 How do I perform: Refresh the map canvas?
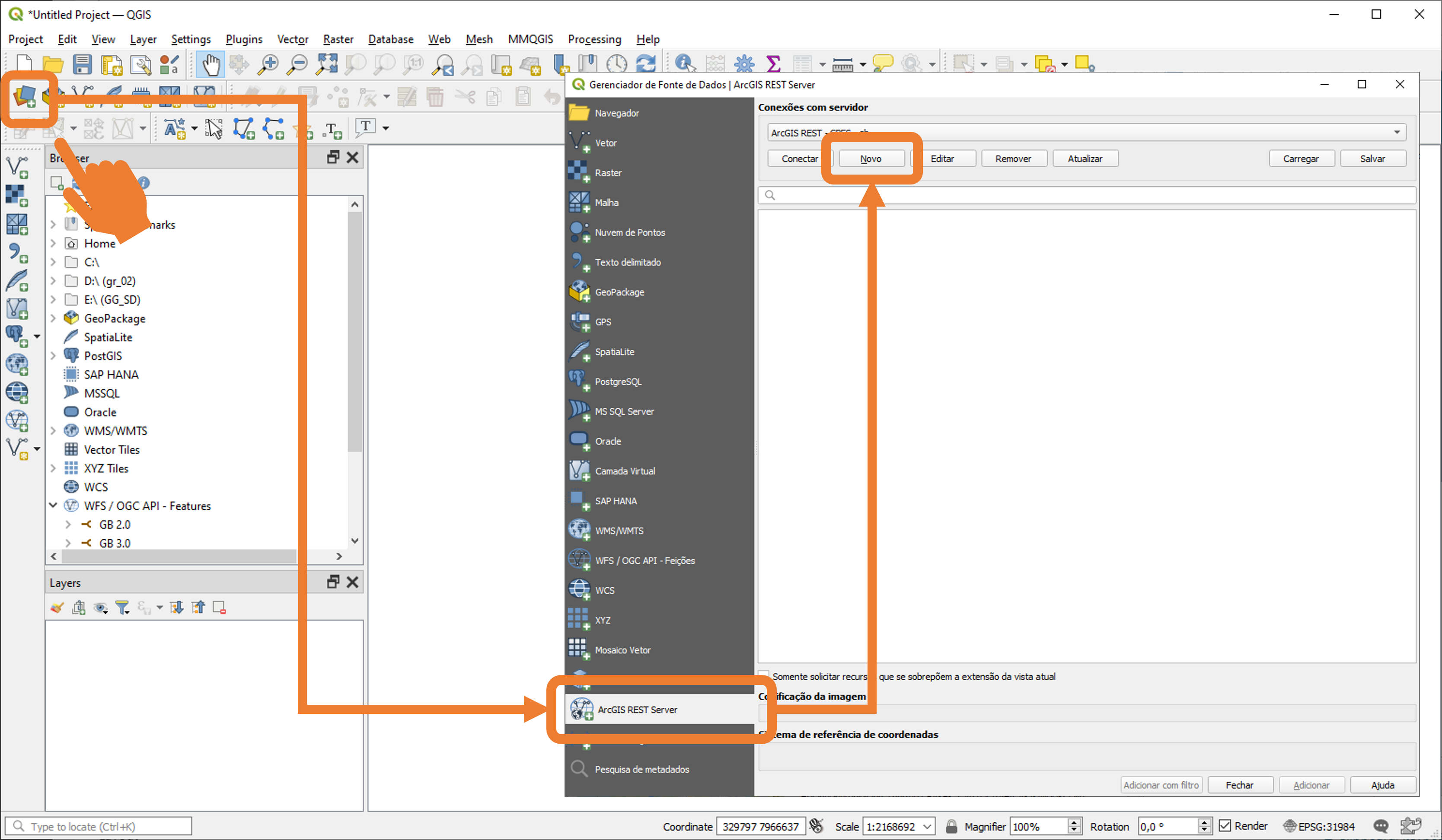click(646, 64)
